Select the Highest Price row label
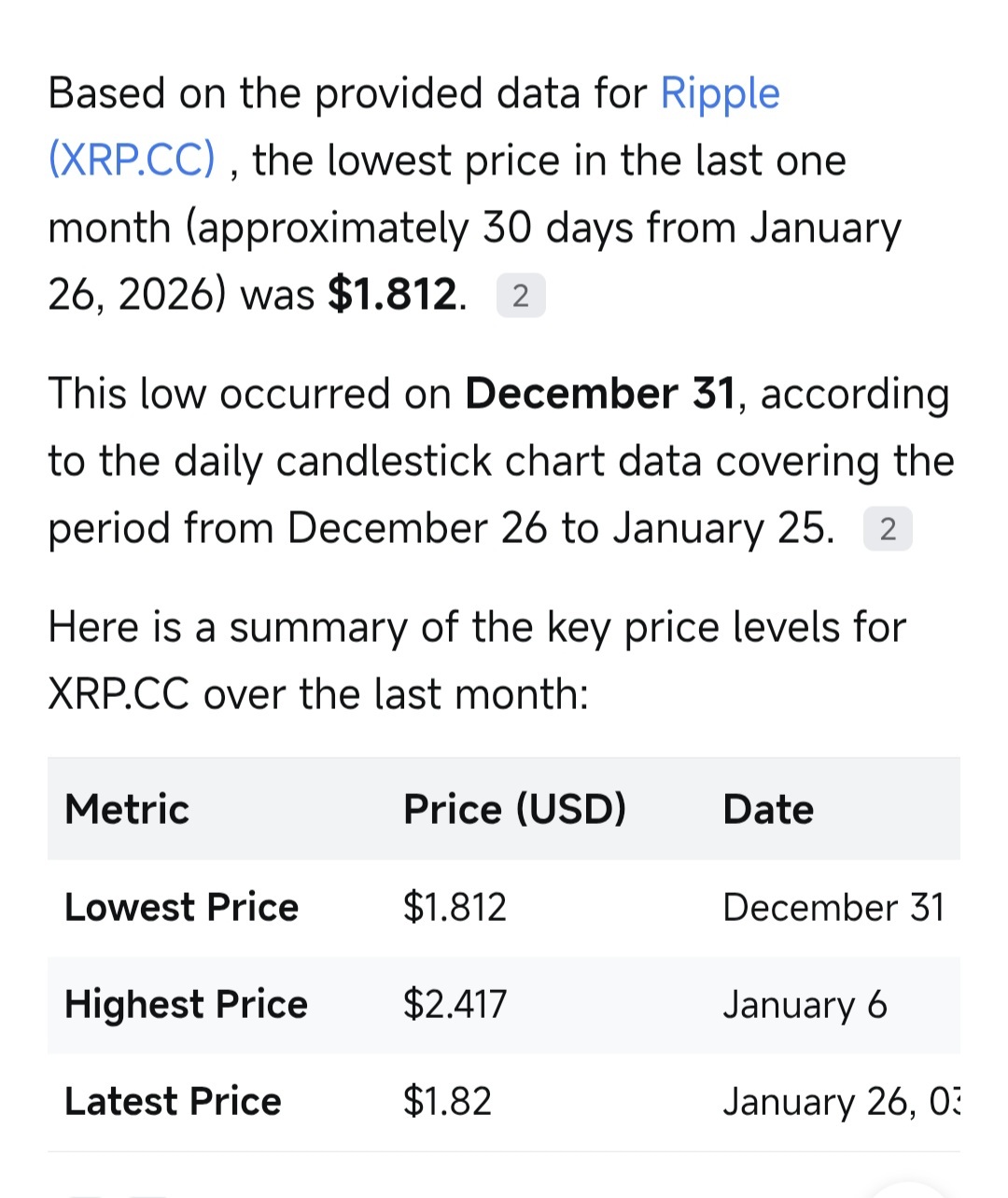Screen dimensions: 1008x1198 click(x=186, y=1004)
